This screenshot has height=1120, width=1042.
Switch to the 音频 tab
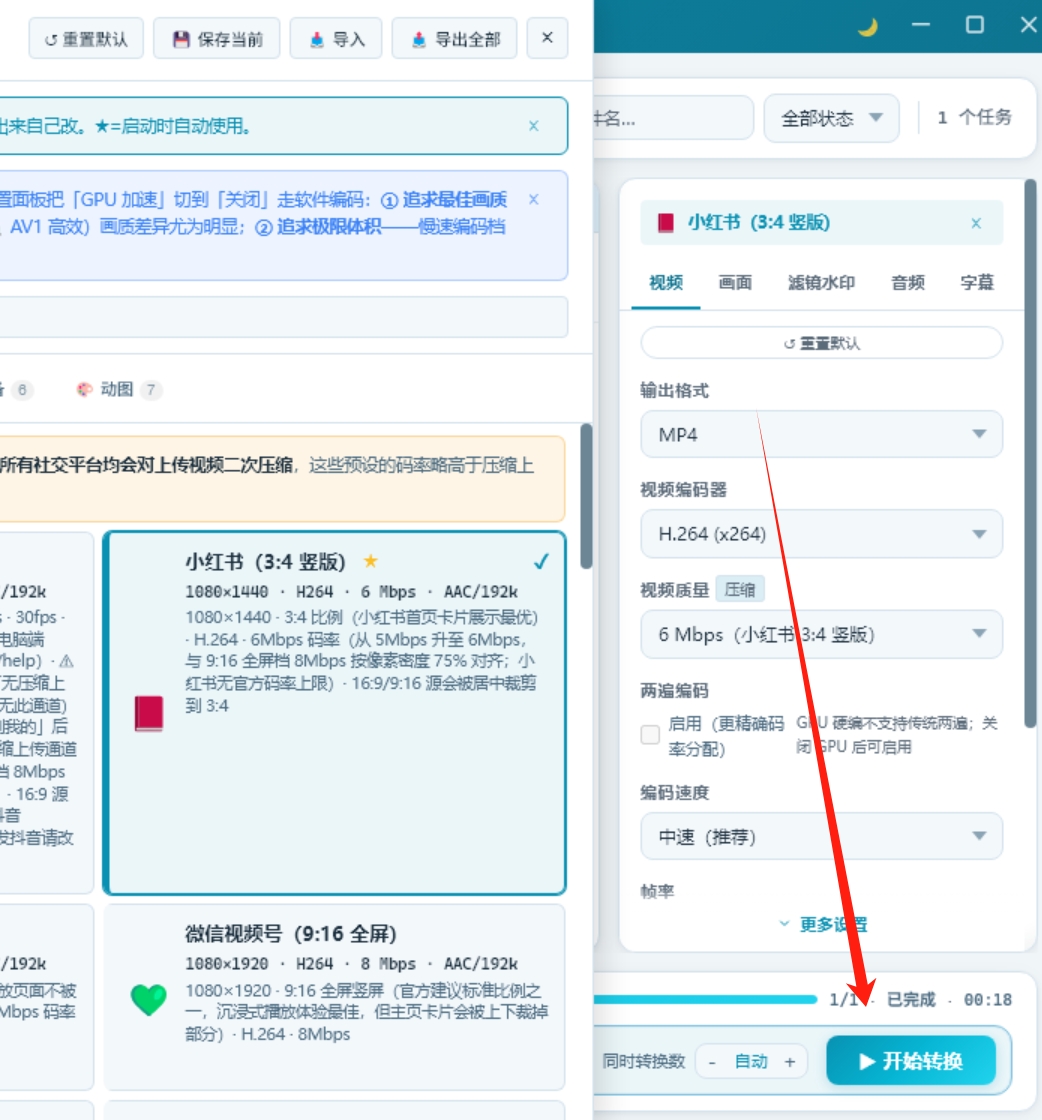point(908,283)
